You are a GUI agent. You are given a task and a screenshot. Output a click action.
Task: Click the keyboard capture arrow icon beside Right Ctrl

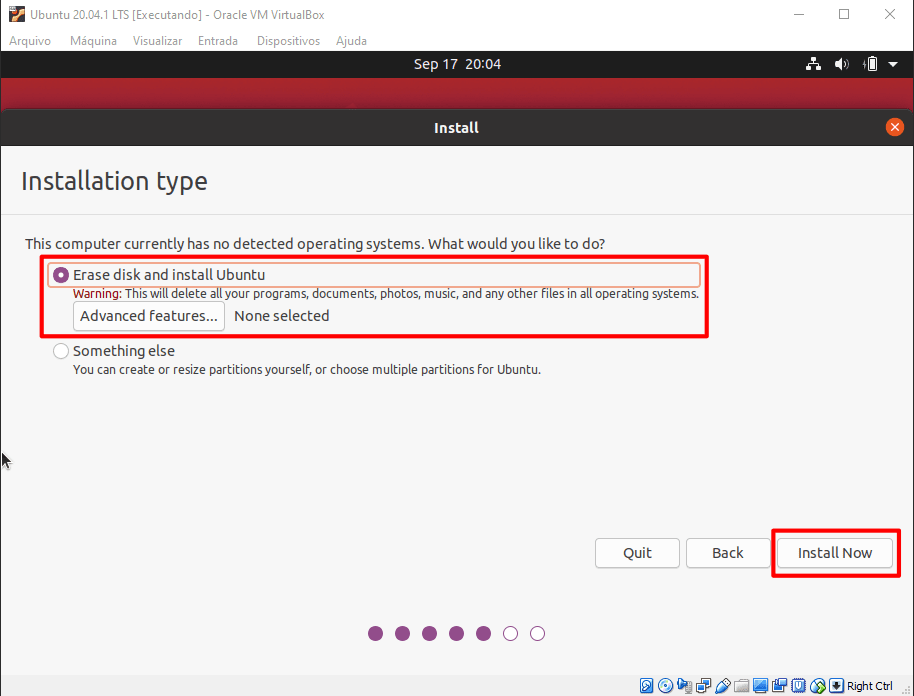(x=836, y=686)
